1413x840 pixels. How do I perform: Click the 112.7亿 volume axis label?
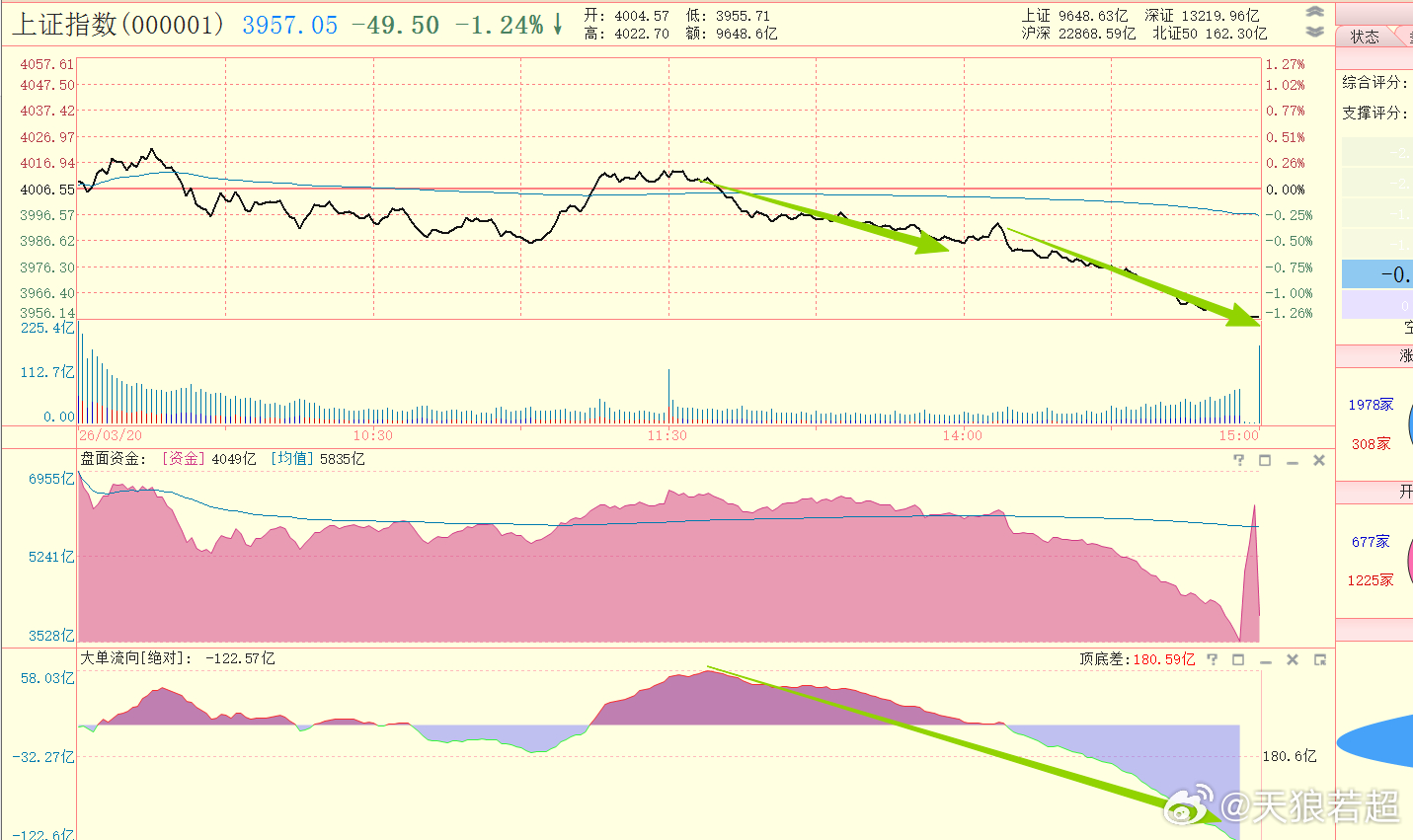(47, 372)
